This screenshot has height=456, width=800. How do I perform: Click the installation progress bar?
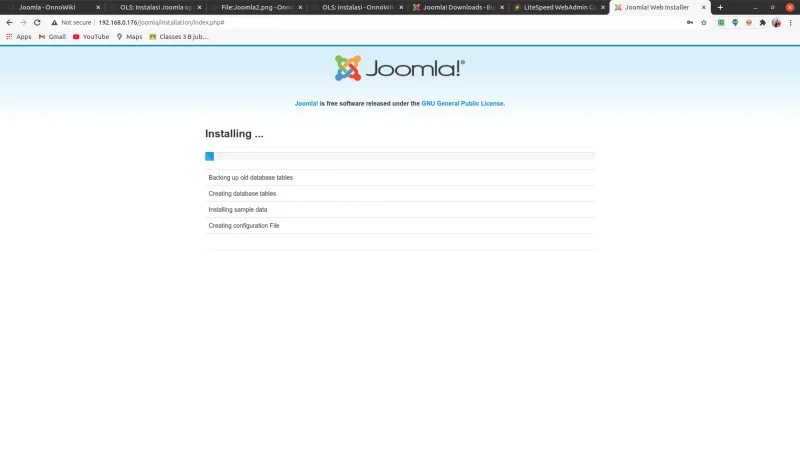pyautogui.click(x=400, y=156)
